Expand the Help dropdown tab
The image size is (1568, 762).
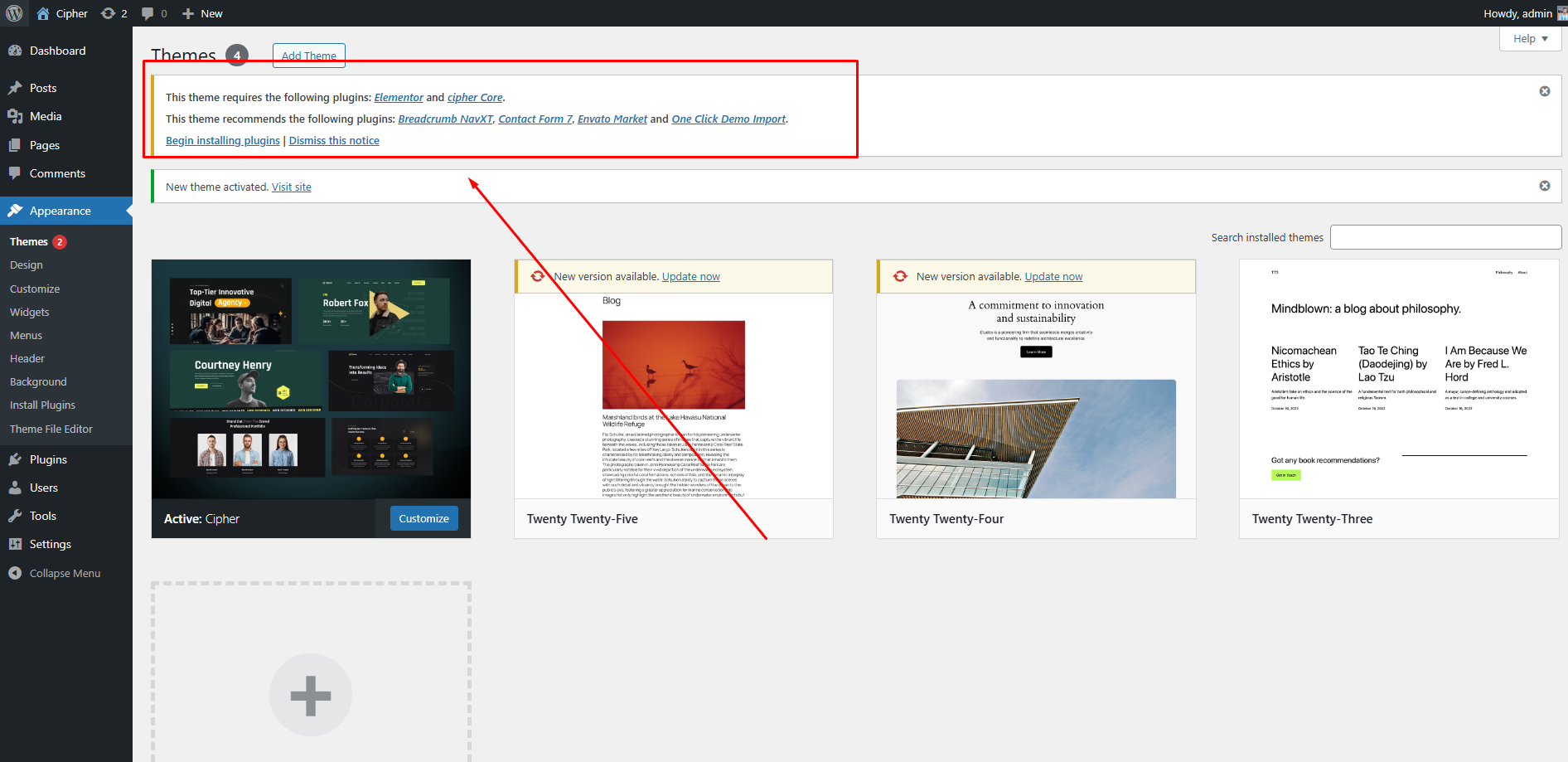[x=1530, y=39]
